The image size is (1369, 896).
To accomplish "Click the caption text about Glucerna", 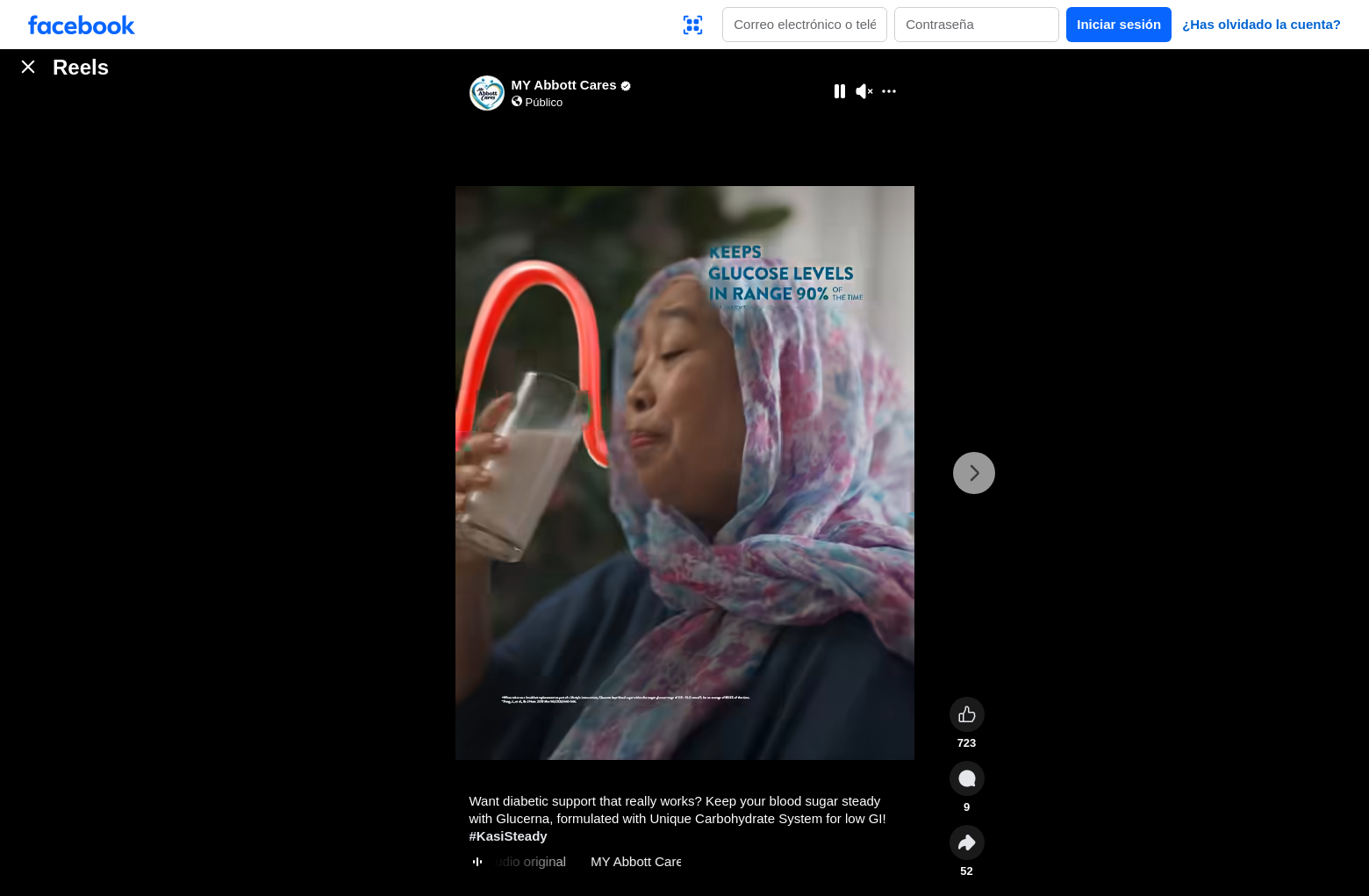I will 677,810.
